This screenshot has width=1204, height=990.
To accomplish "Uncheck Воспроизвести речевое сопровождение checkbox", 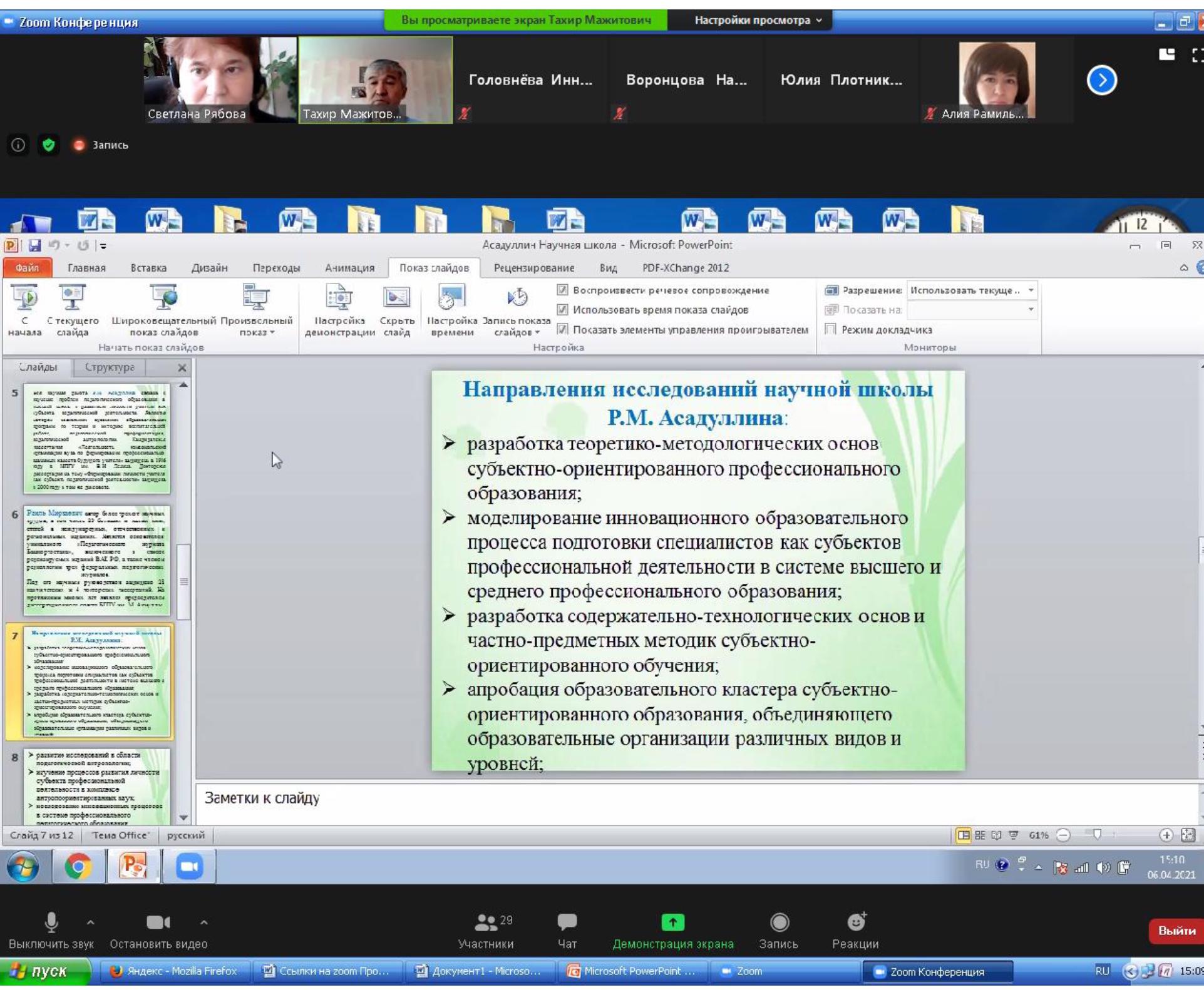I will click(562, 290).
